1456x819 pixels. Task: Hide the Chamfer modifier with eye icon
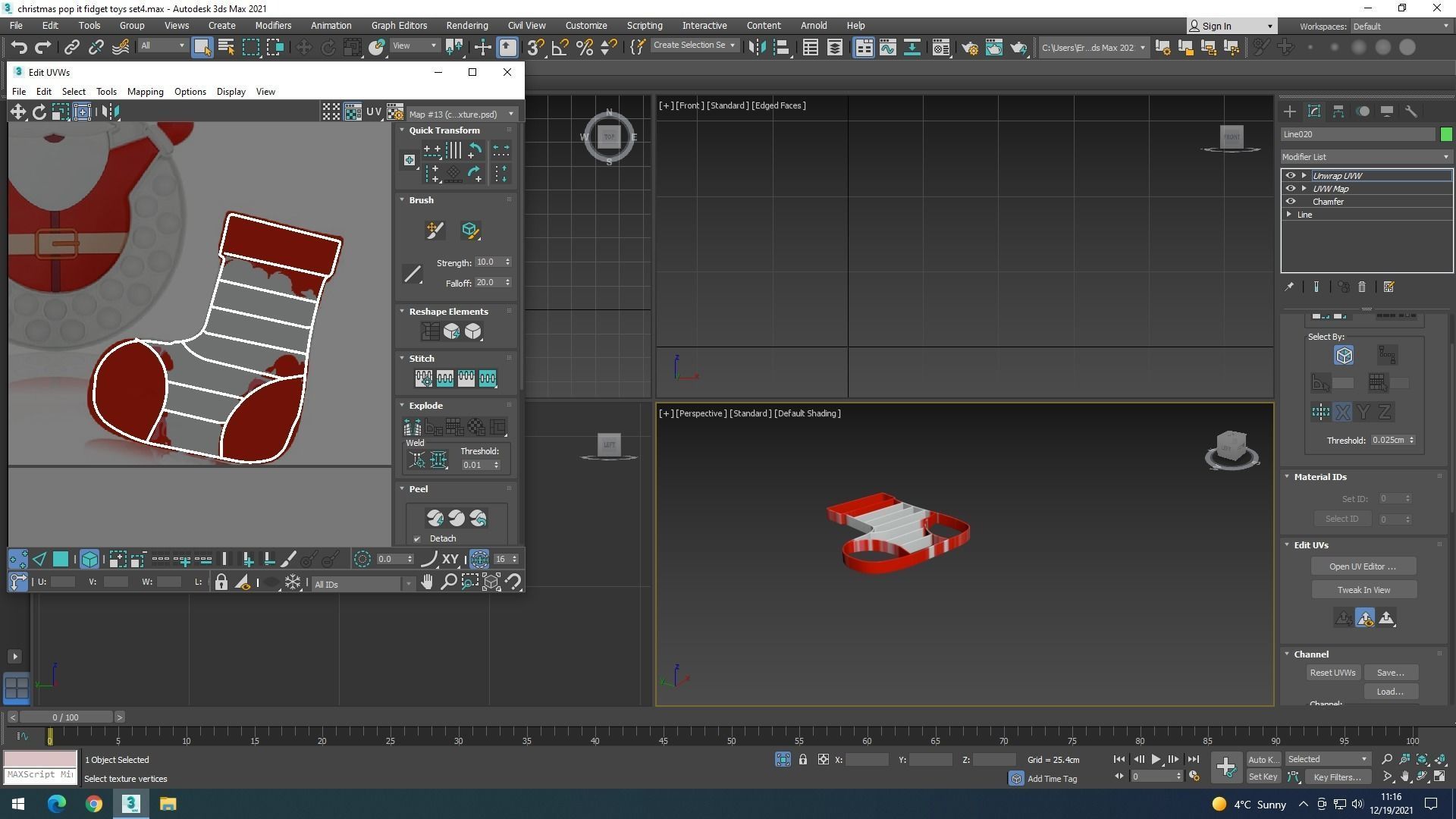pos(1290,202)
